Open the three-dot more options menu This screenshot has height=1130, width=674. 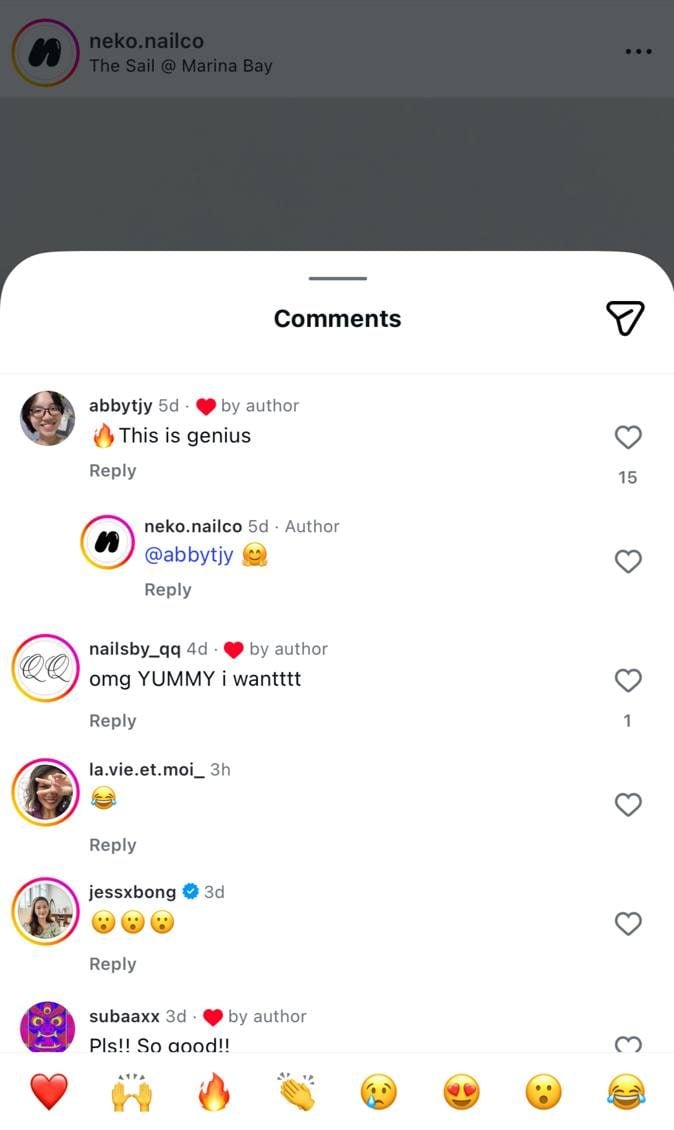click(638, 51)
